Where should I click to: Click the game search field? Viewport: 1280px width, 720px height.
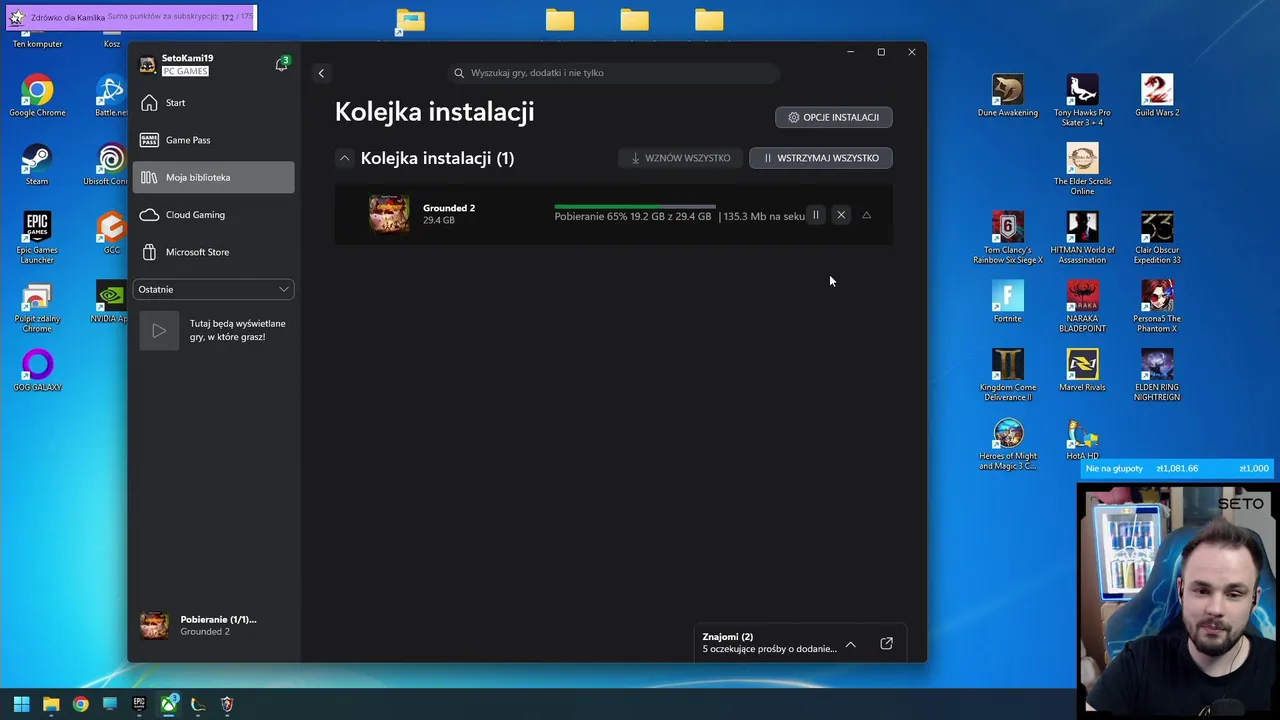point(614,73)
